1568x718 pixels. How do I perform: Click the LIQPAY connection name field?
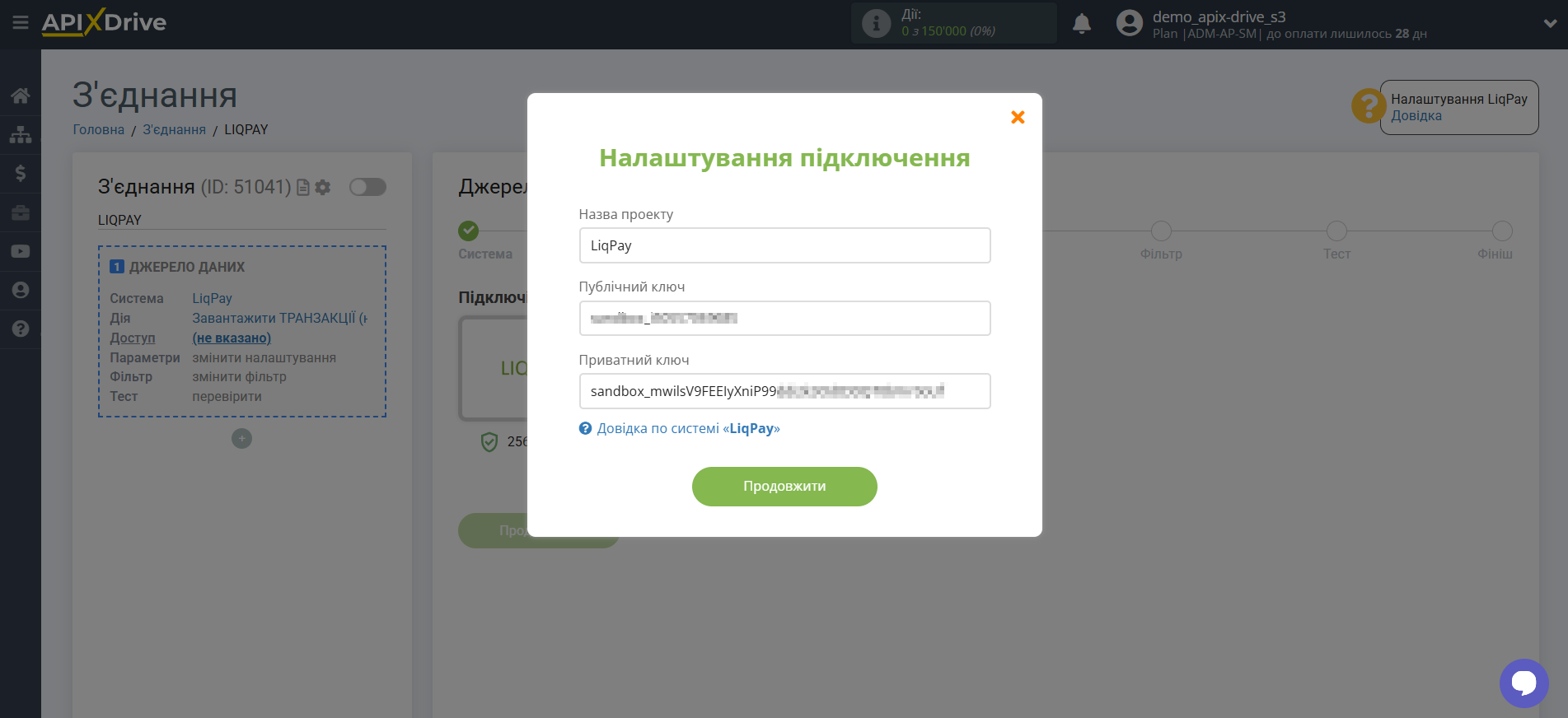[242, 220]
